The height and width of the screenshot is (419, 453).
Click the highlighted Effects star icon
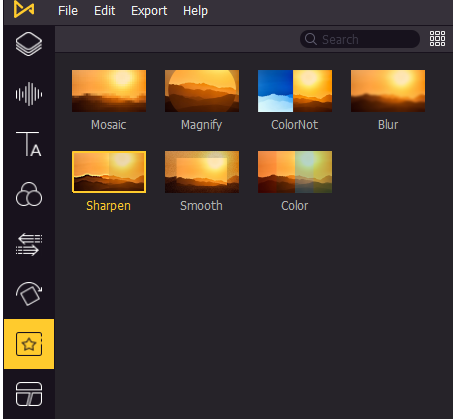(29, 344)
